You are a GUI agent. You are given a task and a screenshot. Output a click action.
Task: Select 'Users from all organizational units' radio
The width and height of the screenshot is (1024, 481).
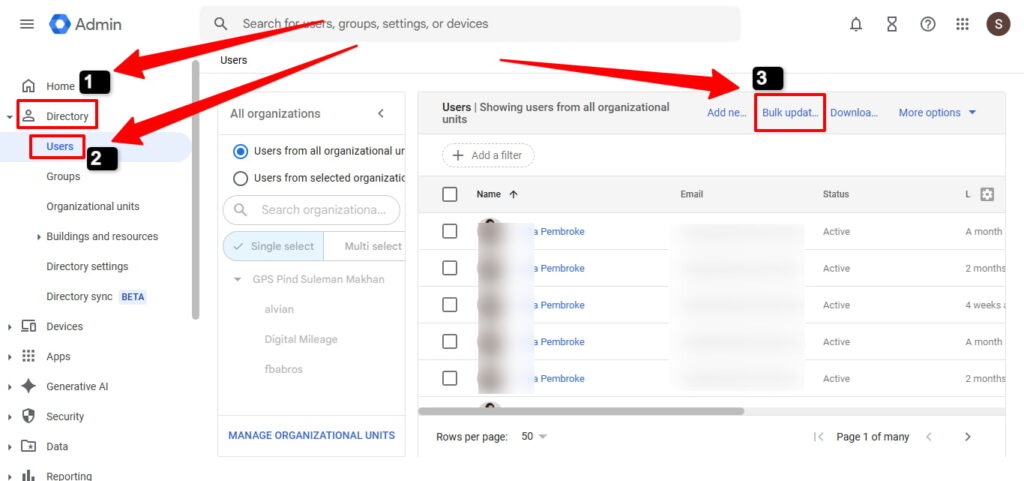240,151
